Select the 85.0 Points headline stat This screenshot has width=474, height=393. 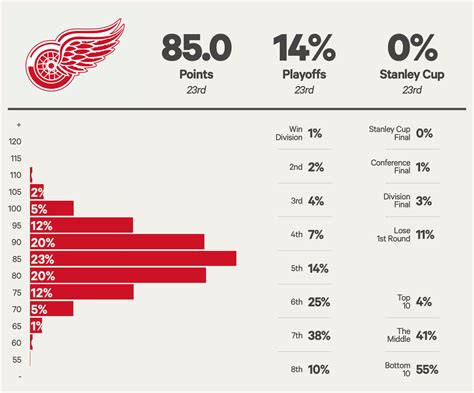click(x=196, y=63)
